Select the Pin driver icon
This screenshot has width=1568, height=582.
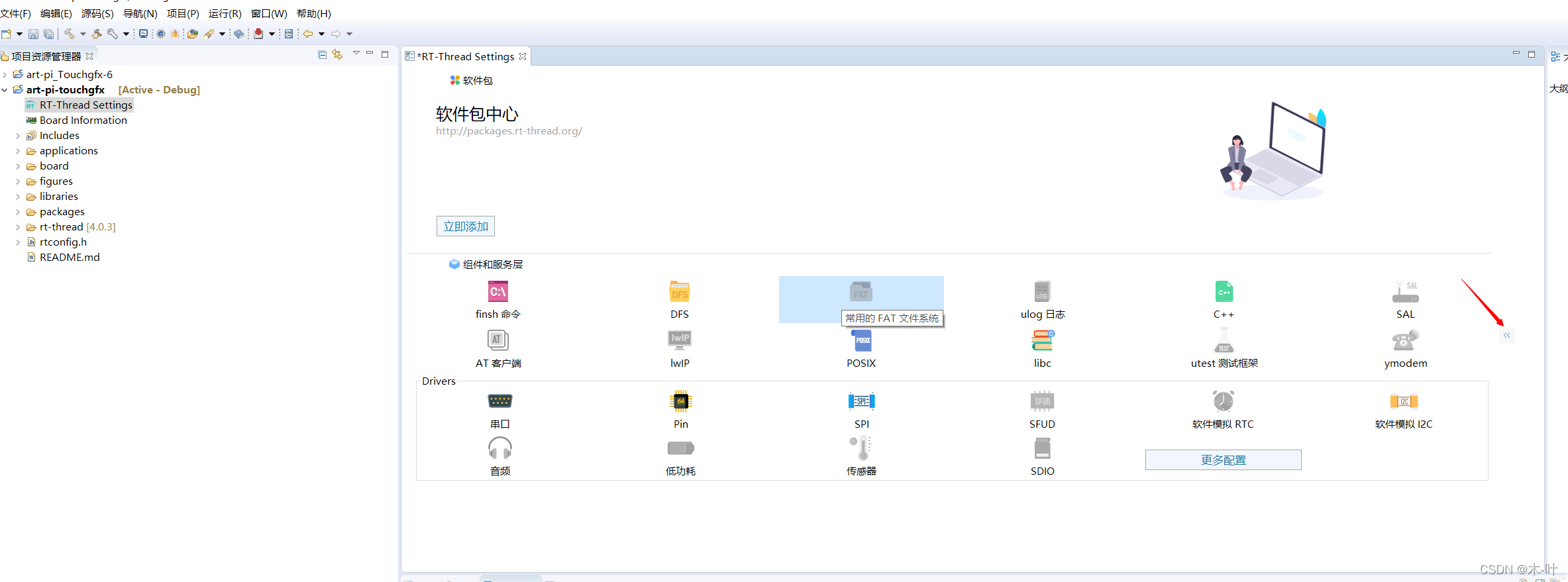681,401
